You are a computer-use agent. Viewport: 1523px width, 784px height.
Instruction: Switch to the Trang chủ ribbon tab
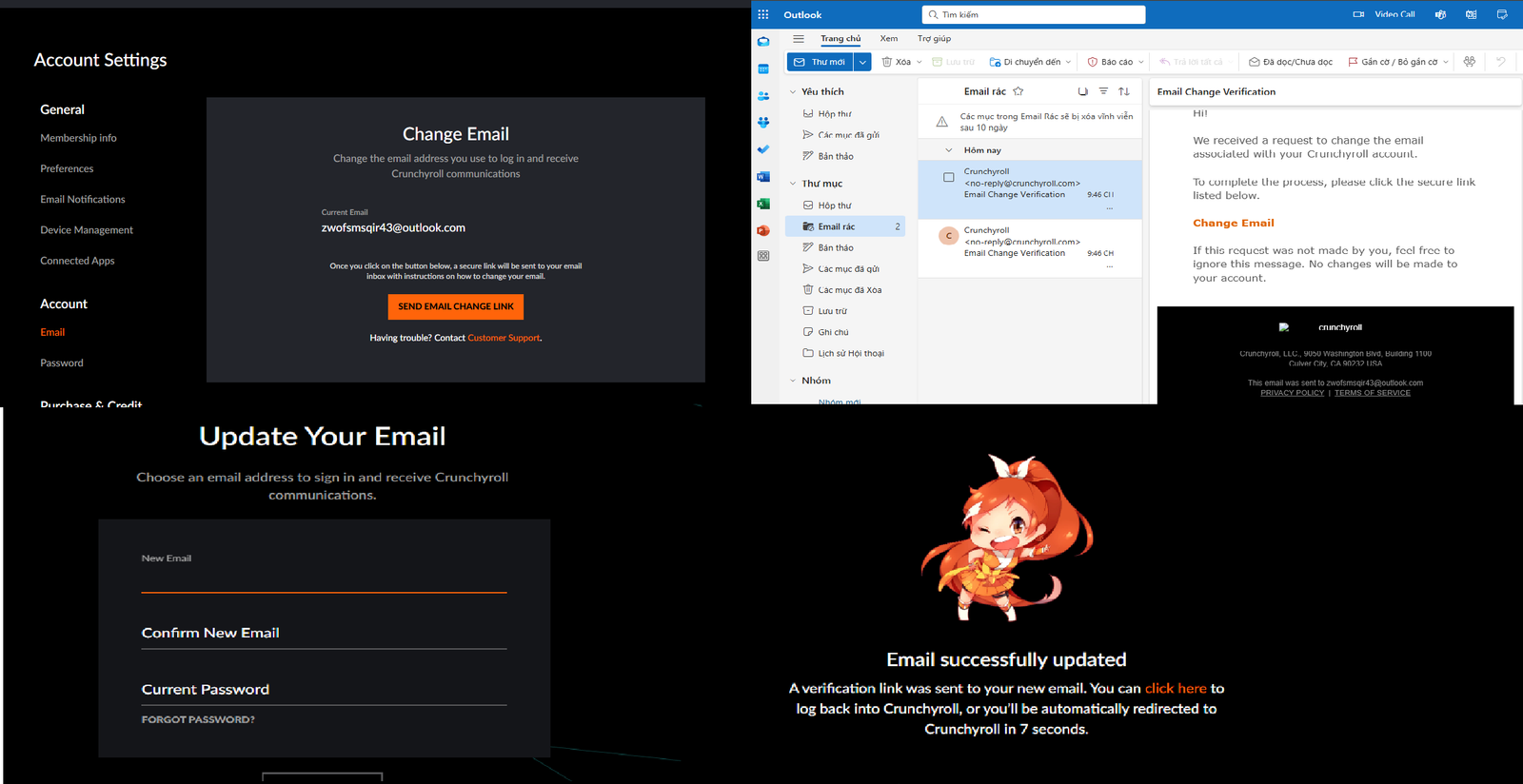coord(841,39)
